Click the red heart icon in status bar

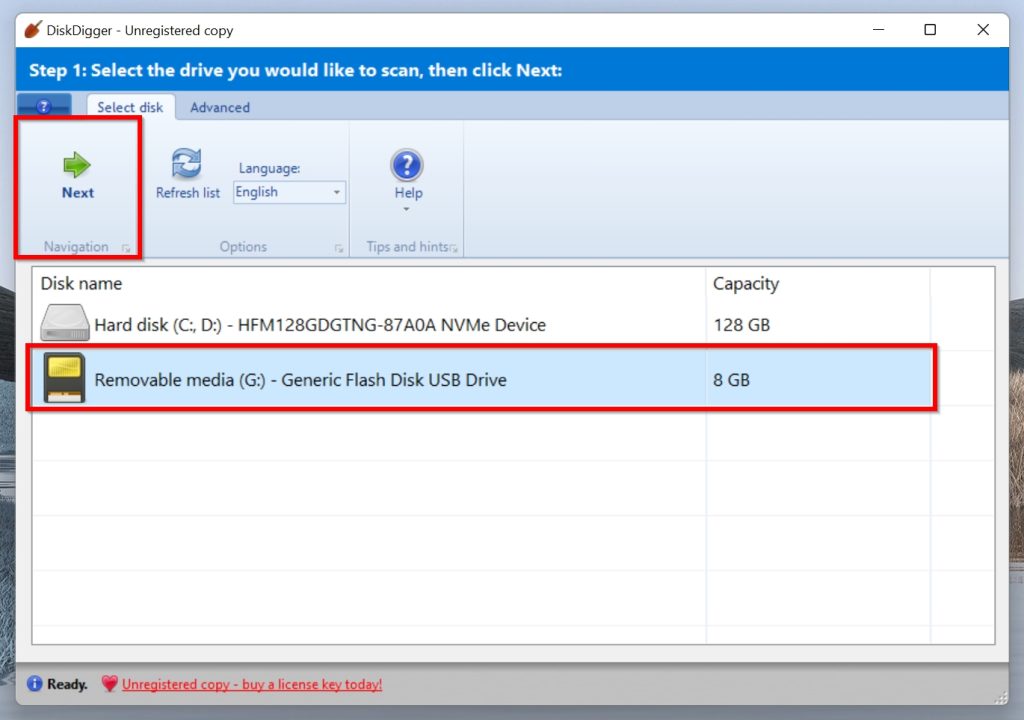click(x=109, y=685)
